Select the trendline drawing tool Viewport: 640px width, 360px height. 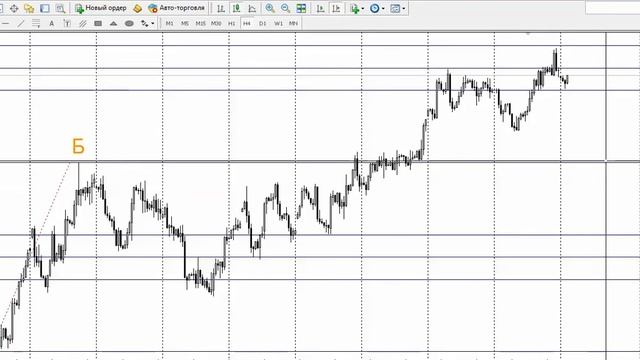click(21, 24)
